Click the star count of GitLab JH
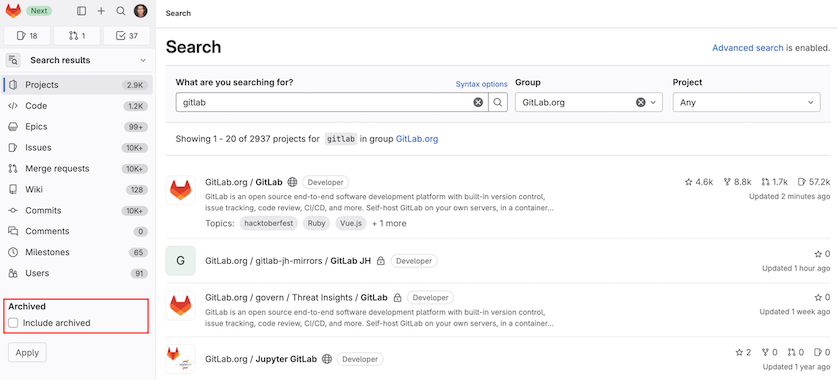 tap(822, 254)
